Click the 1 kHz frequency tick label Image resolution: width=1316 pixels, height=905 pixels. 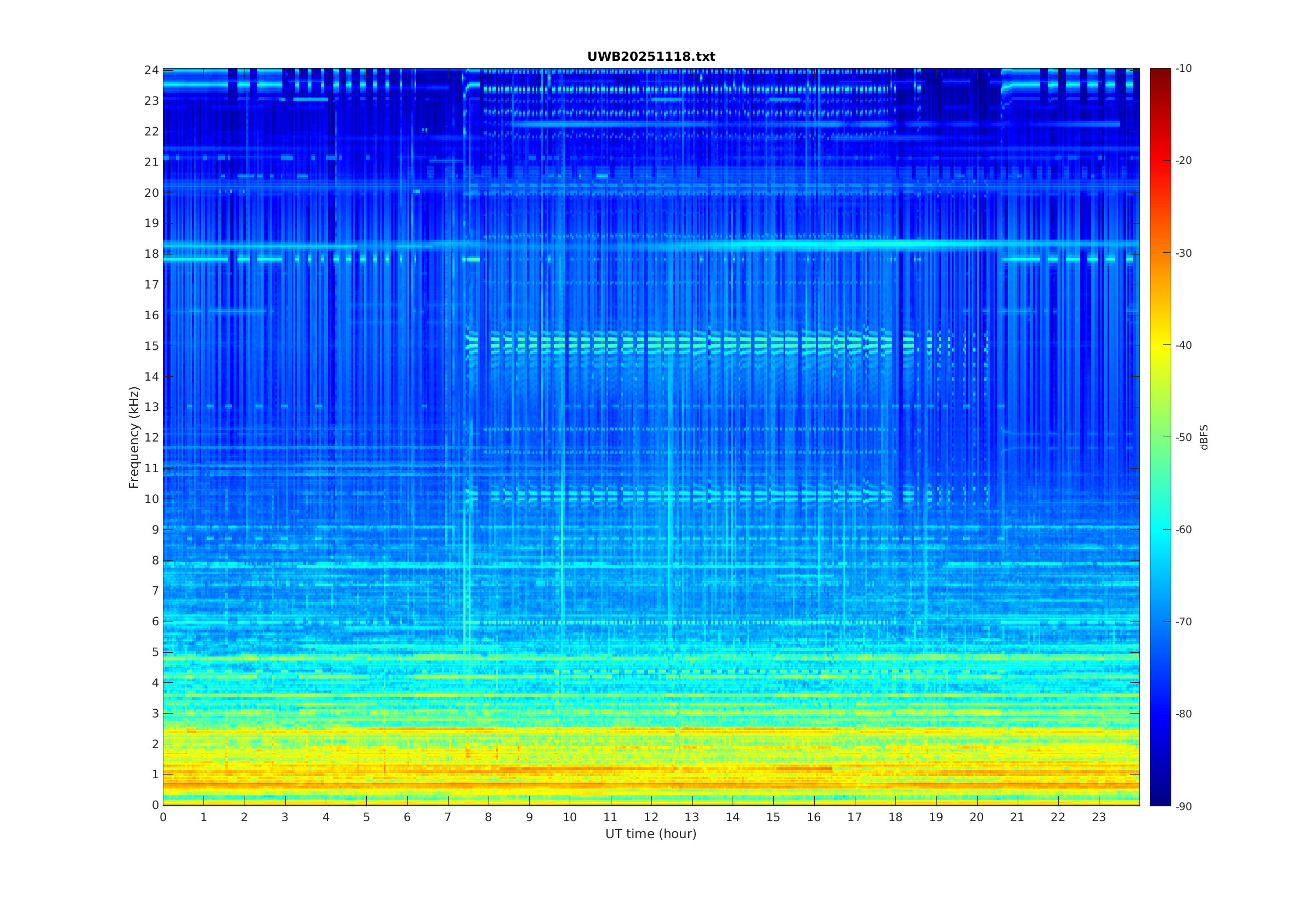(155, 774)
